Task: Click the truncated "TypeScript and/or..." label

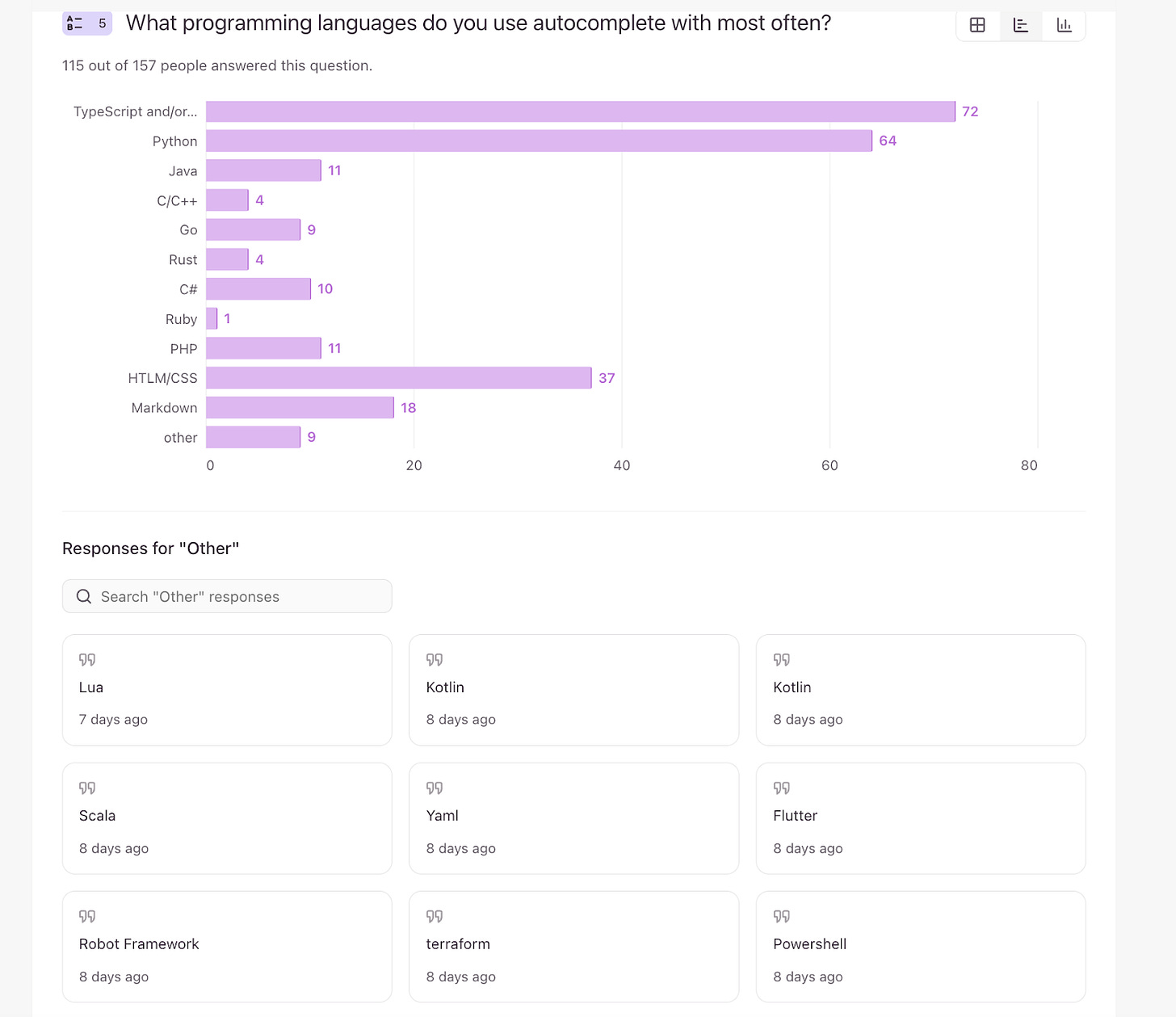Action: pos(135,111)
